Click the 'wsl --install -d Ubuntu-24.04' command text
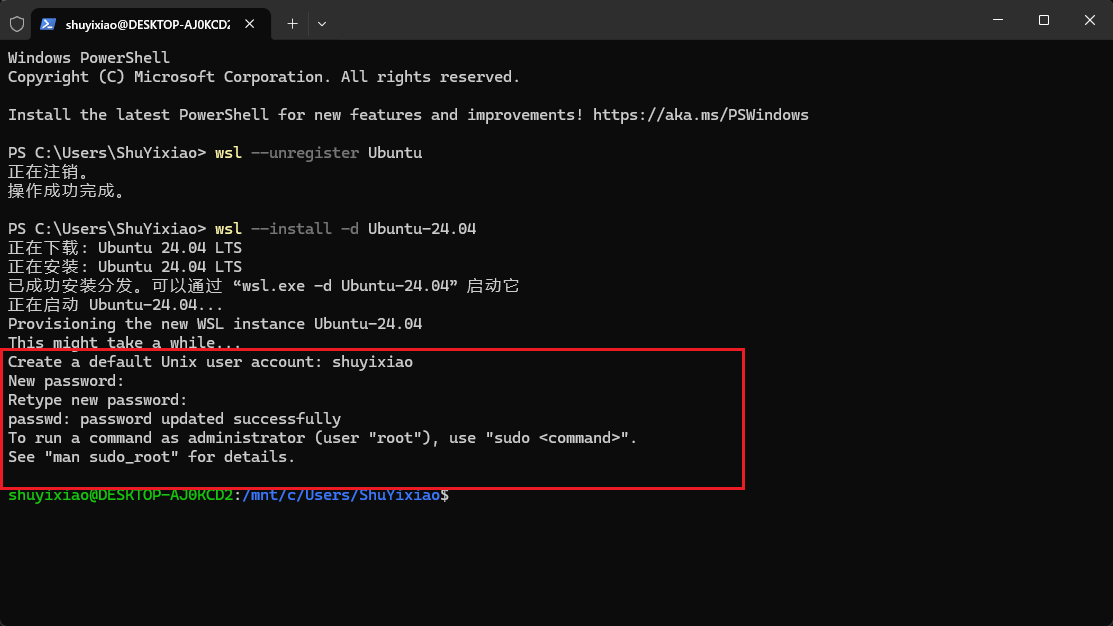Screen dimensions: 1113x626 [x=346, y=229]
